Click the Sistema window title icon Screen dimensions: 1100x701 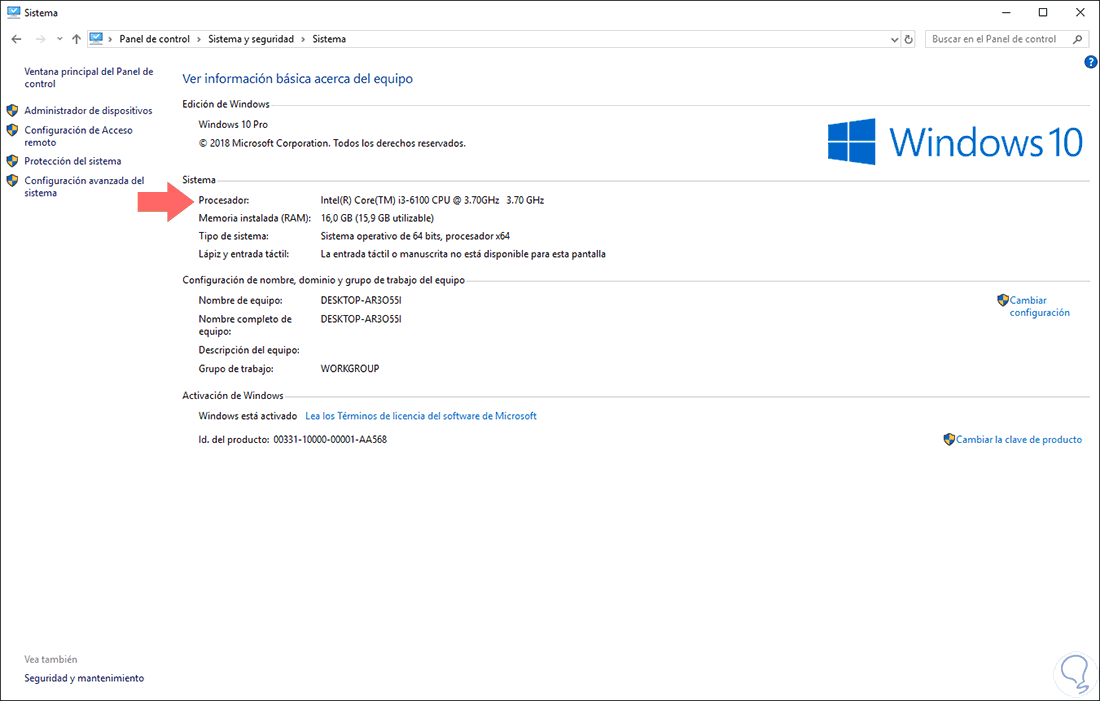pos(13,12)
